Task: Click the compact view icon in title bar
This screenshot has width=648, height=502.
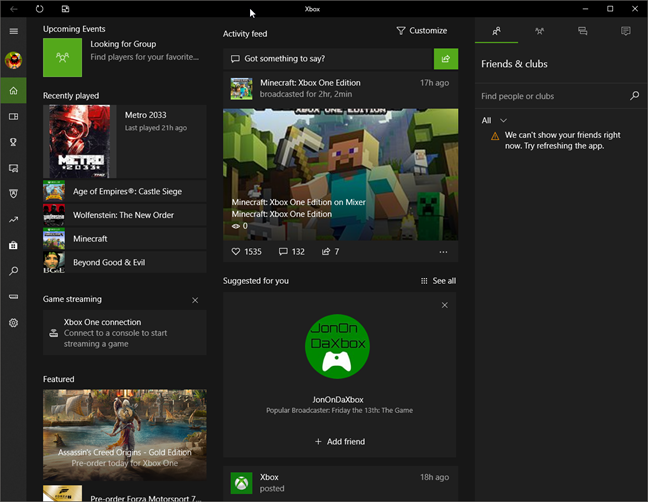Action: coord(65,9)
